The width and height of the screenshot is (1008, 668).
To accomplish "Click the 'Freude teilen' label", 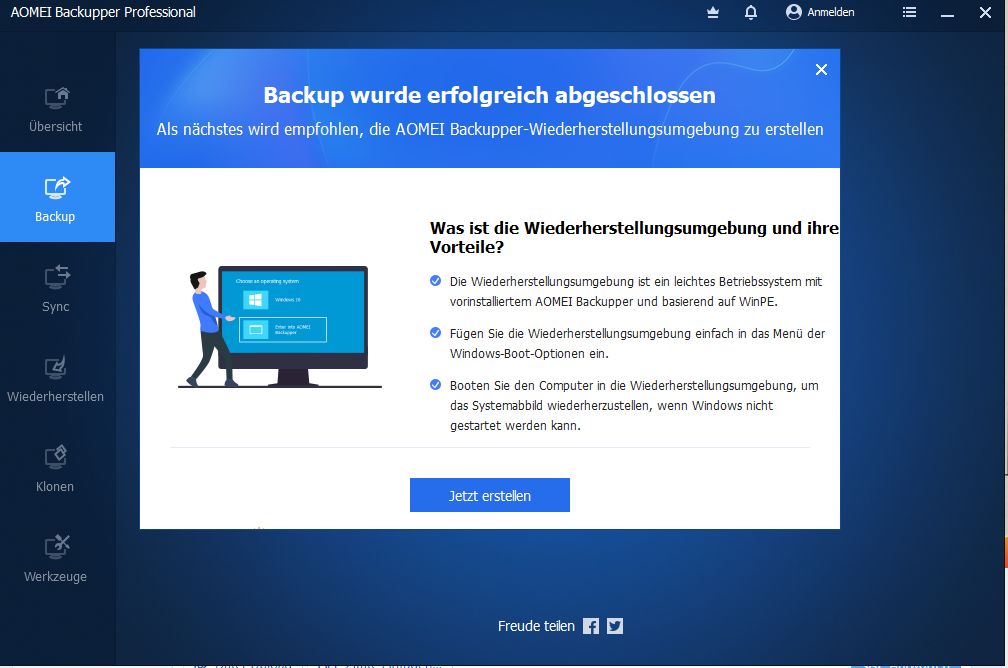I will (536, 626).
